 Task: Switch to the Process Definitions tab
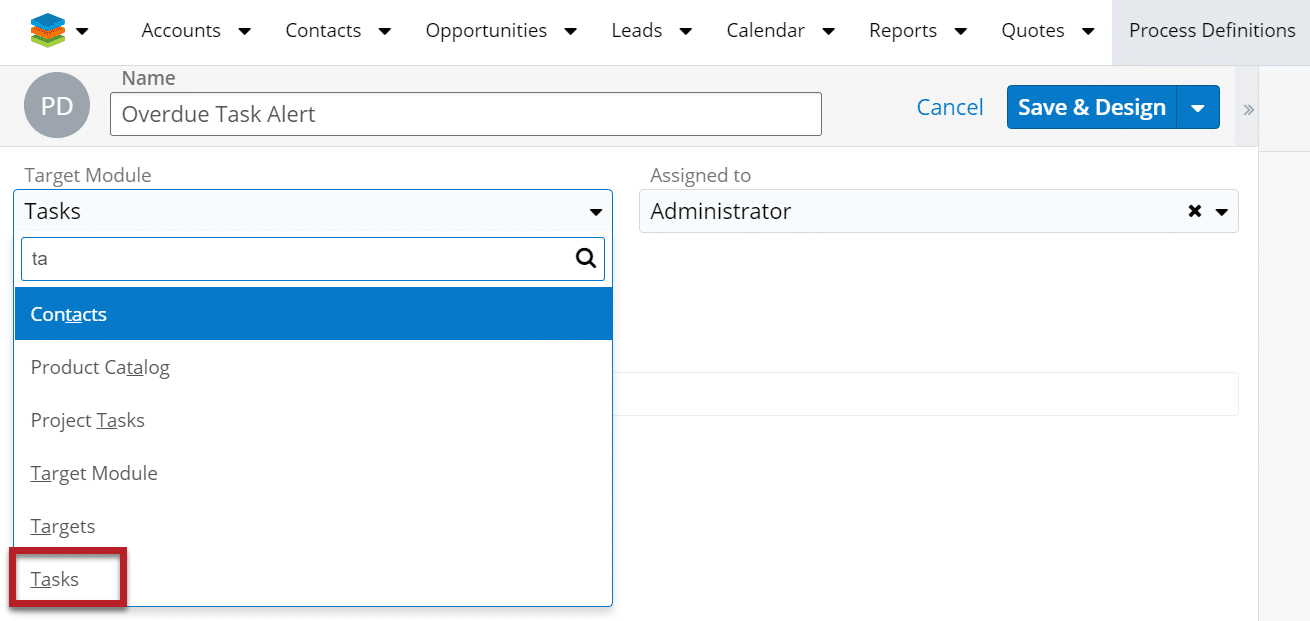click(x=1211, y=31)
